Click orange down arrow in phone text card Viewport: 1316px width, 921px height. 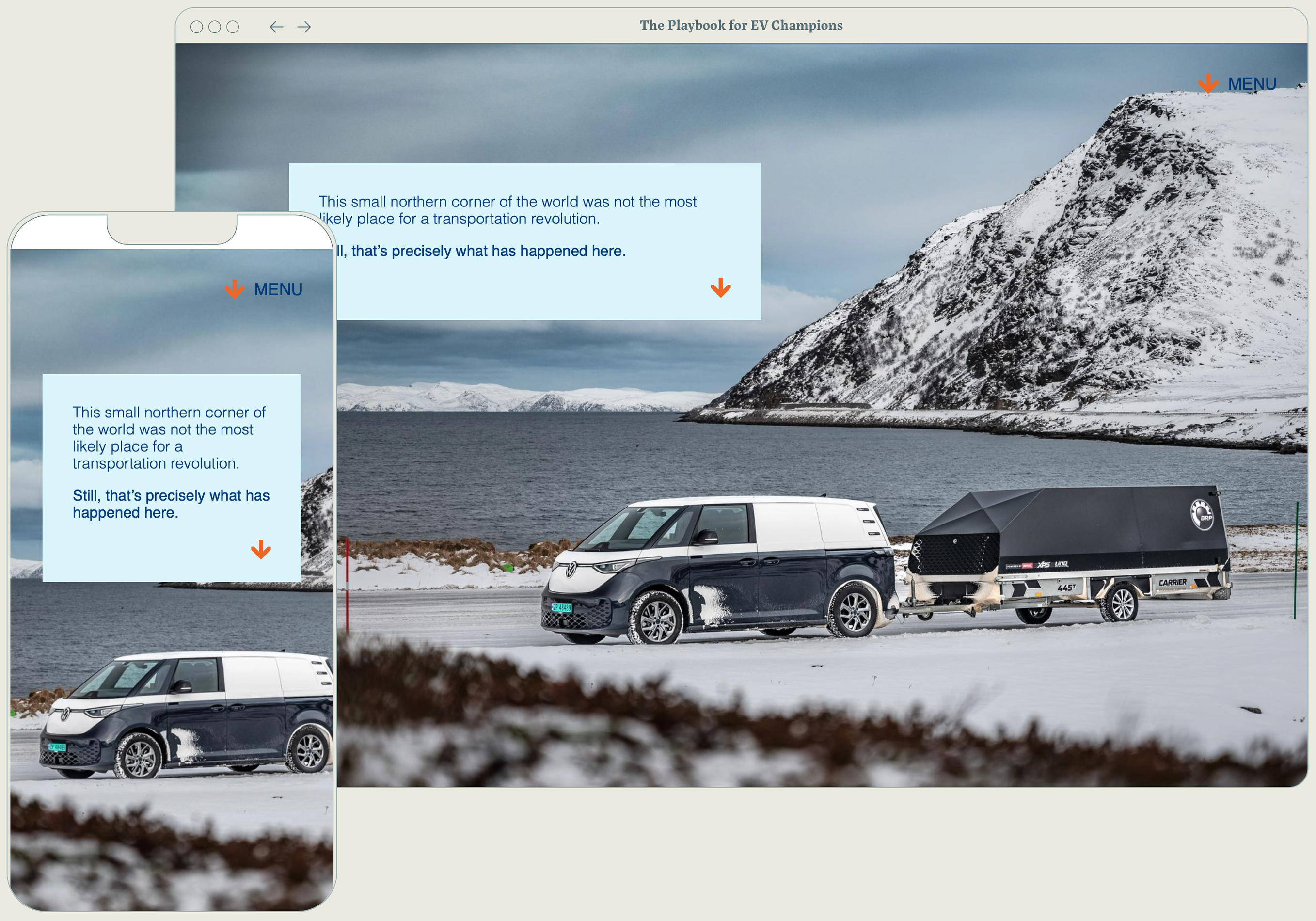[261, 549]
